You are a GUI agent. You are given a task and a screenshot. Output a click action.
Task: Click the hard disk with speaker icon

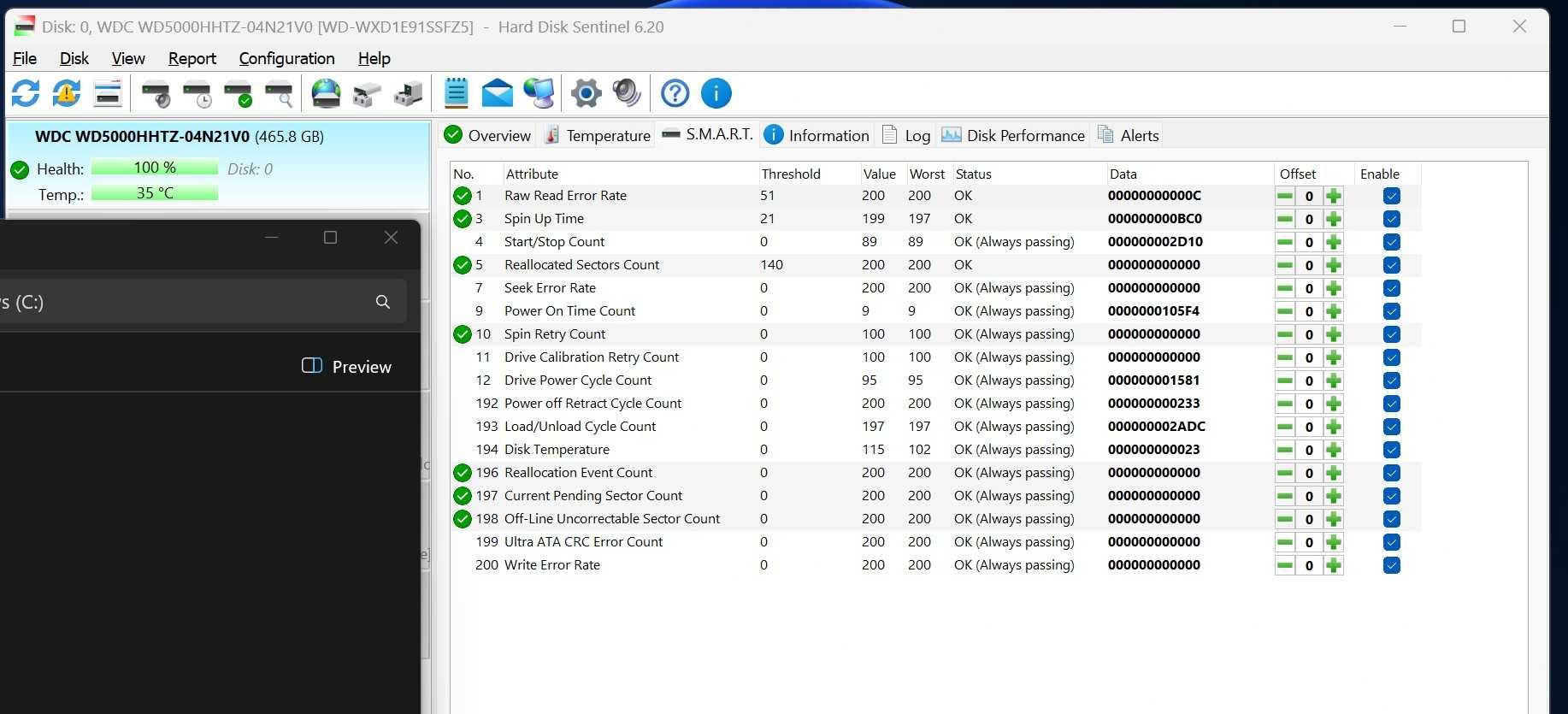156,93
